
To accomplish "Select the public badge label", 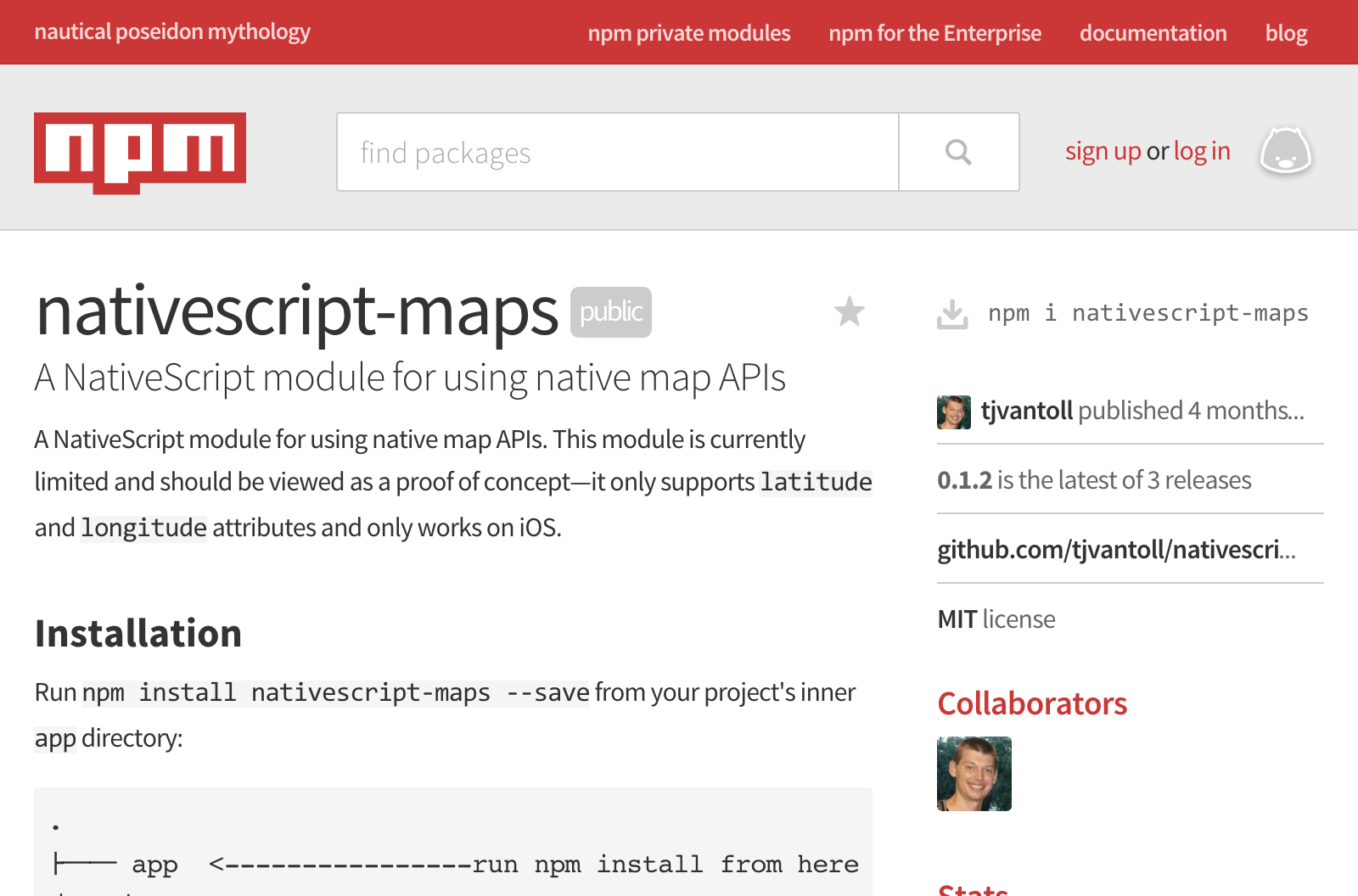I will point(610,312).
